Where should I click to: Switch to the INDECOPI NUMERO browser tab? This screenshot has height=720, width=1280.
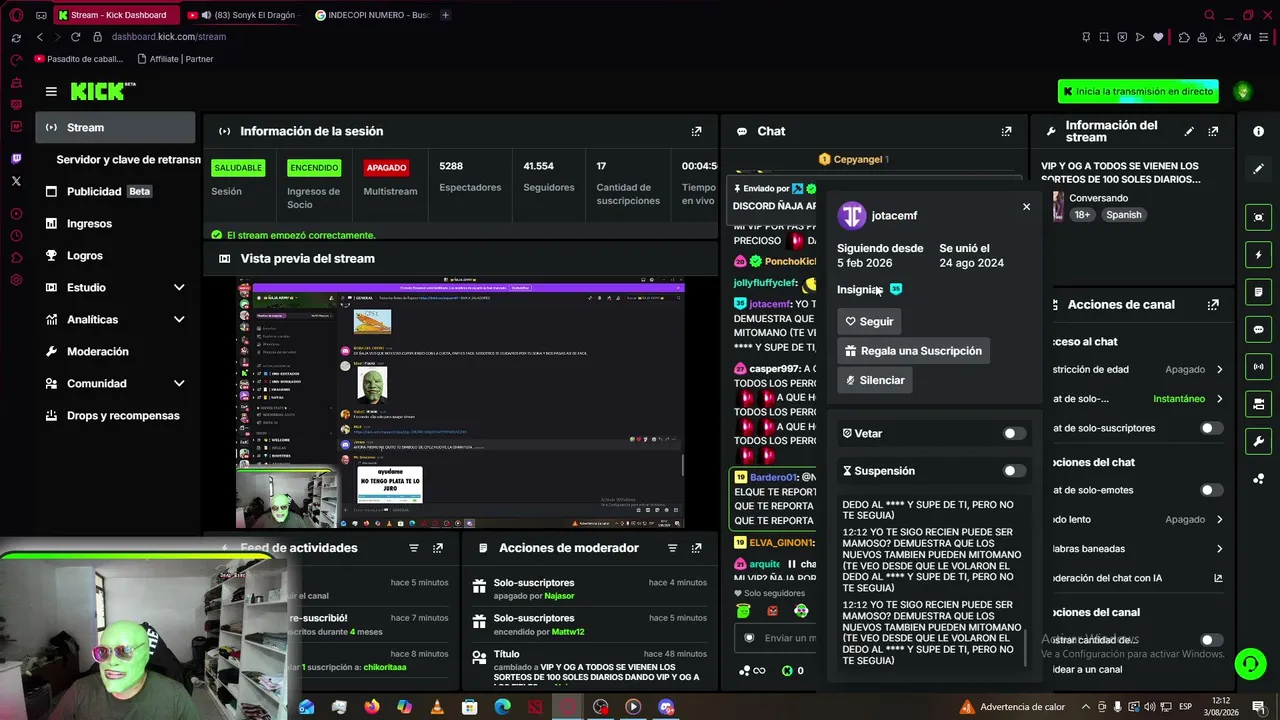pos(373,15)
